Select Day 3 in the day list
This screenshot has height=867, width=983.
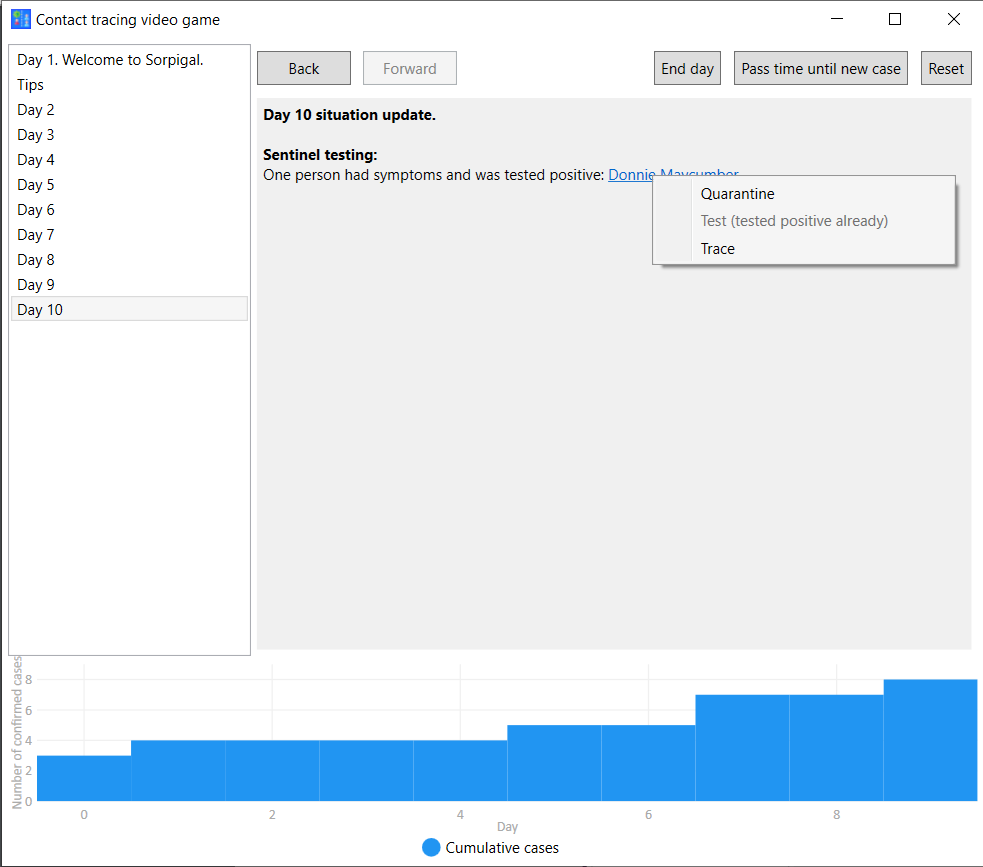129,135
